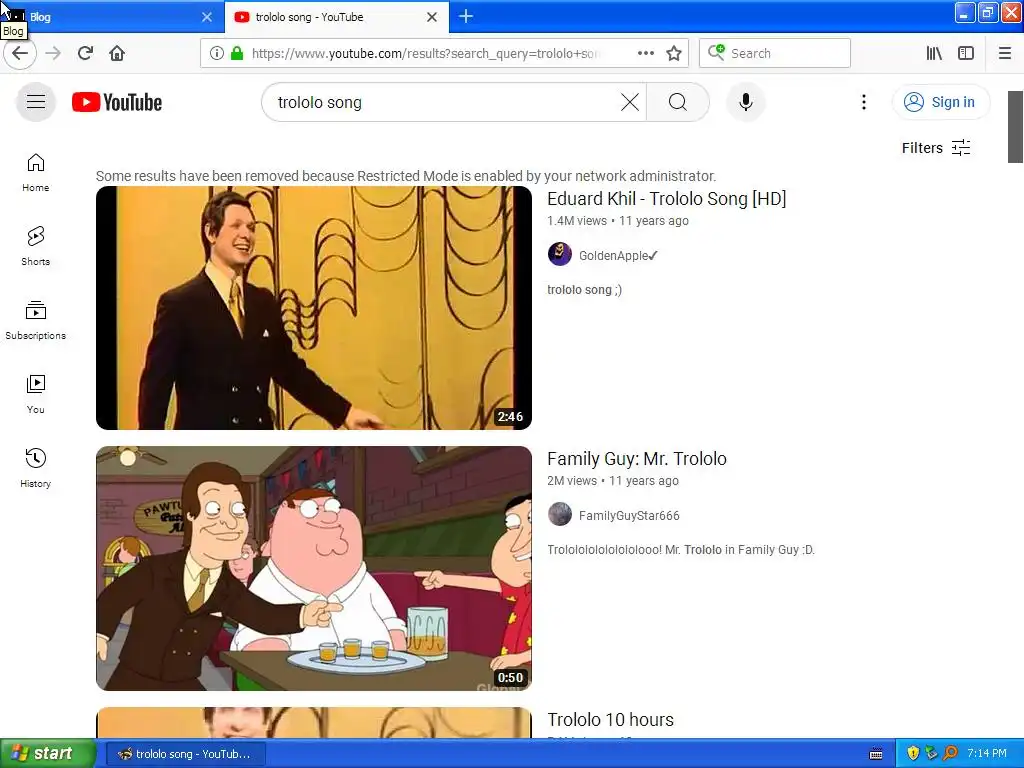
Task: Click '2M views • 11 years ago' text
Action: 613,481
